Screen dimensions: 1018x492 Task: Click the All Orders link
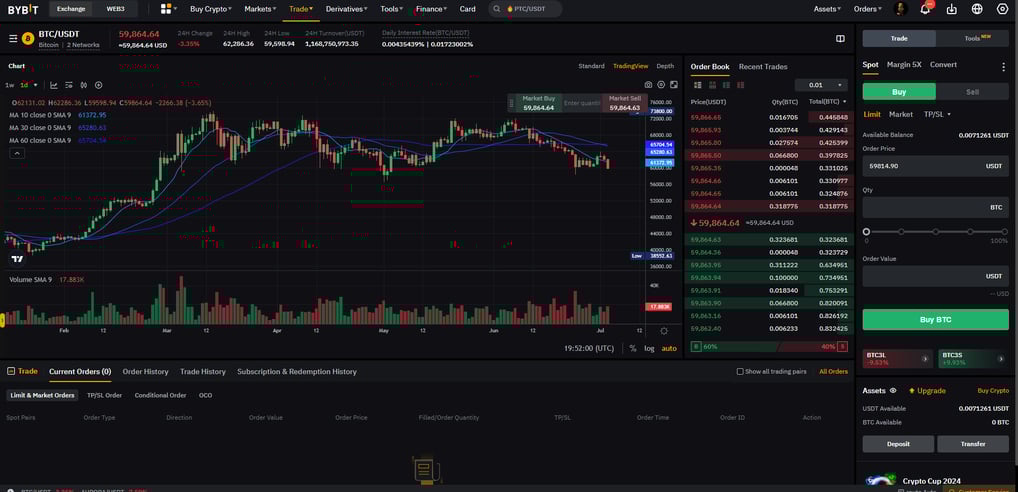coord(833,372)
